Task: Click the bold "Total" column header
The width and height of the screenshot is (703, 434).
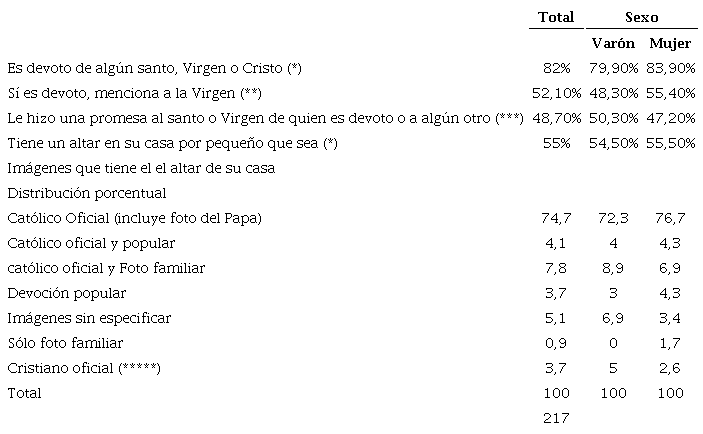Action: coord(556,17)
